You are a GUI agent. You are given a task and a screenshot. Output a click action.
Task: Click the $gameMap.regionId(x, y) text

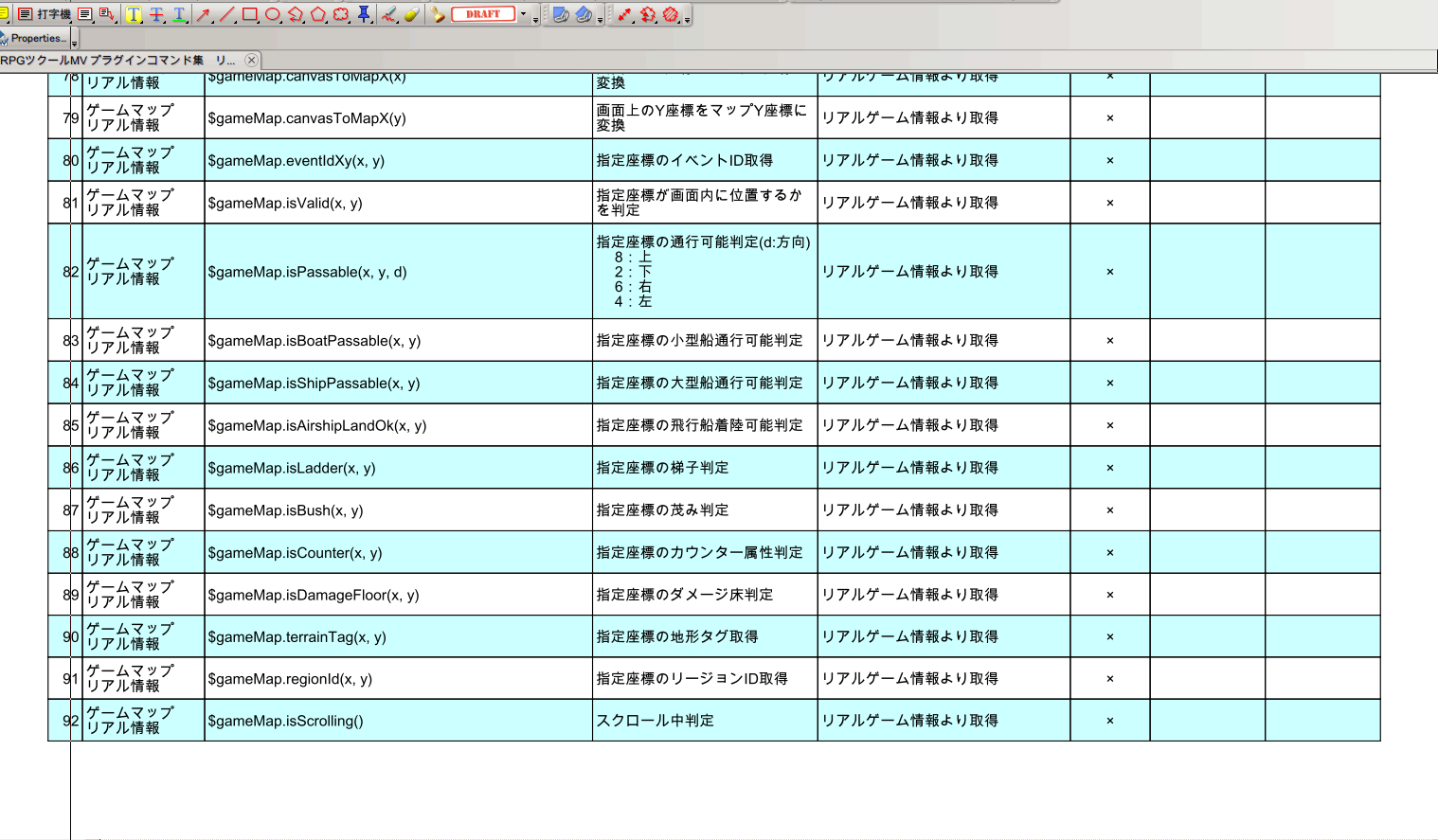[x=290, y=679]
